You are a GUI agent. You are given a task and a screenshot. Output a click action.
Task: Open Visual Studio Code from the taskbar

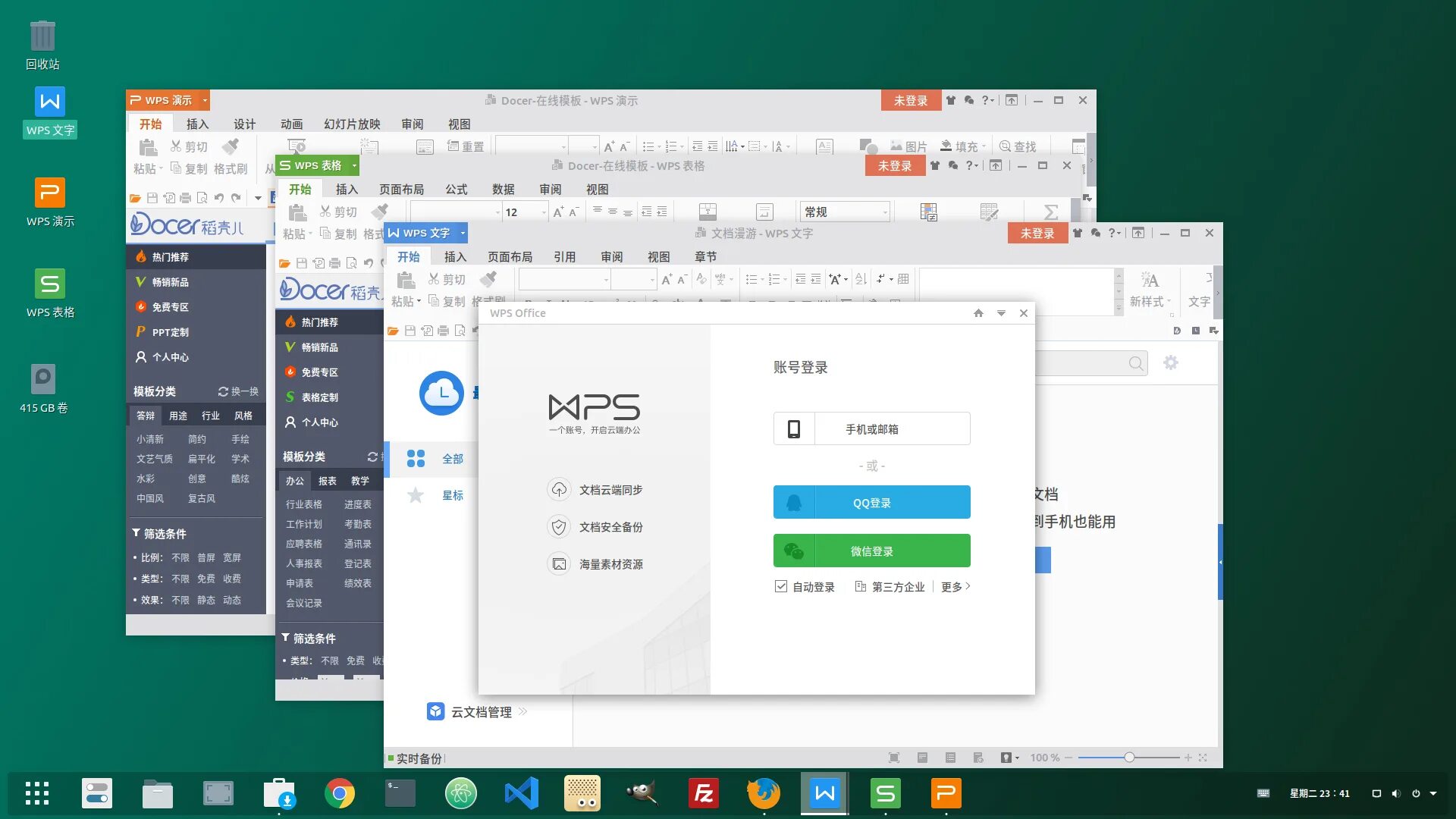point(522,794)
